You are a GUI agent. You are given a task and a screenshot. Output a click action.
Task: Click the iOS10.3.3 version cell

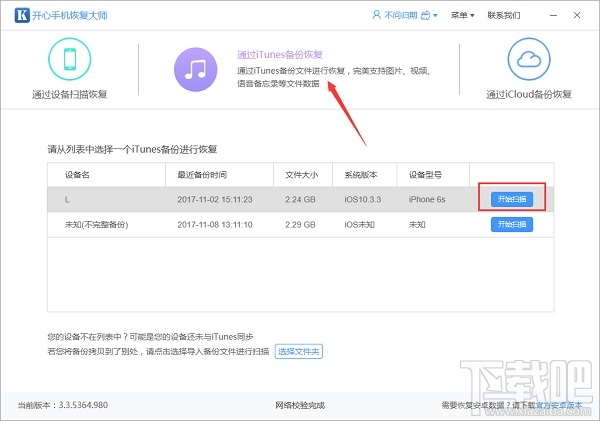point(363,199)
